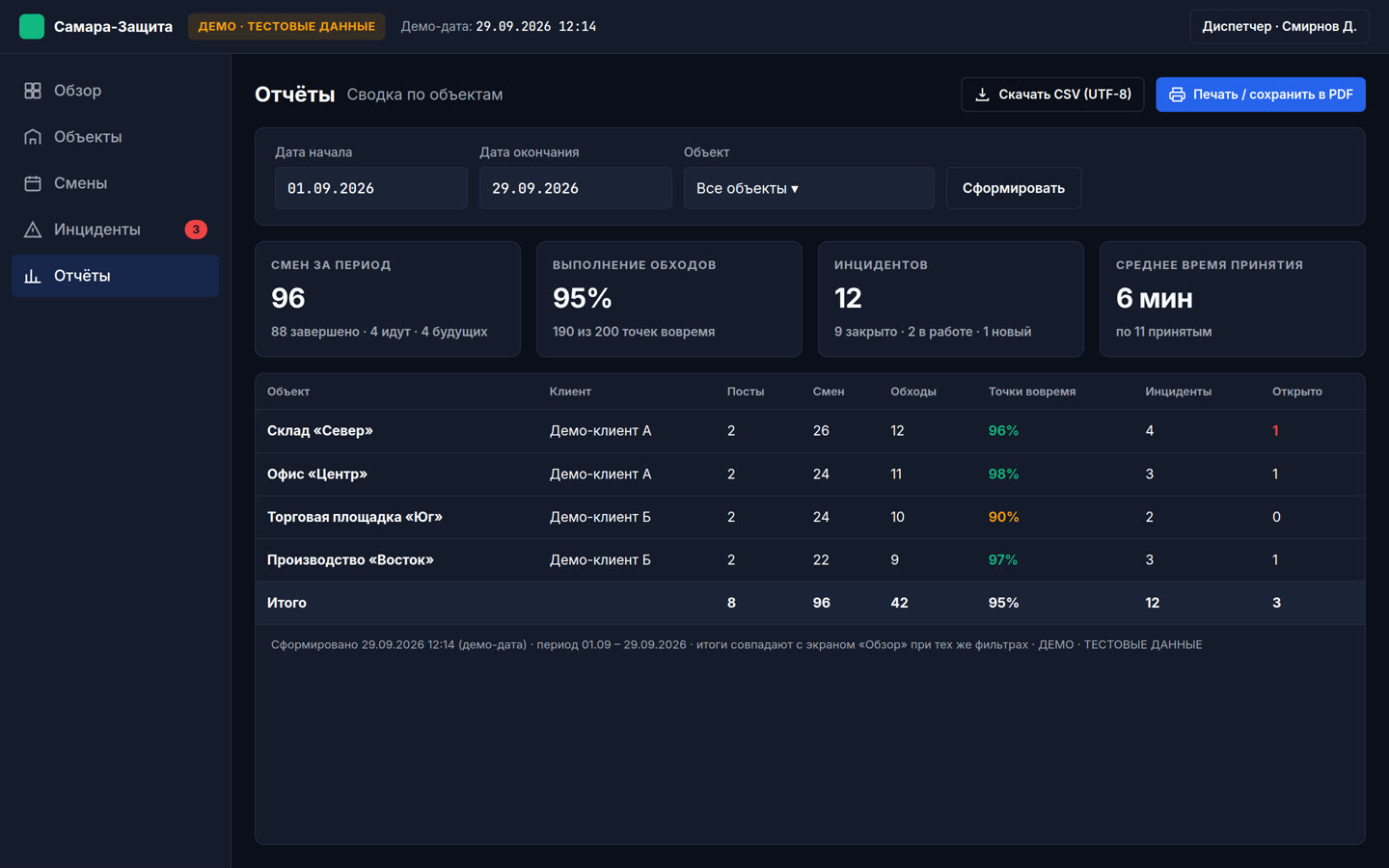This screenshot has width=1389, height=868.
Task: Click the 97% value for Производство «Восток»
Action: point(1003,560)
